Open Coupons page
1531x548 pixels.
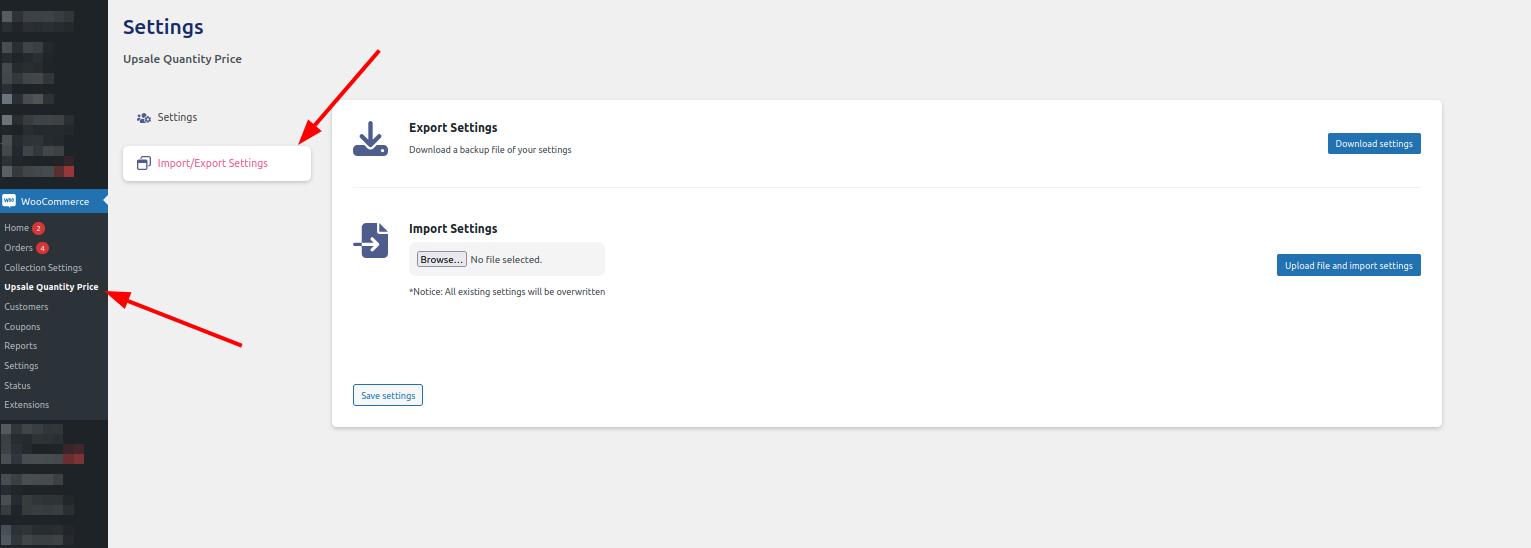[22, 327]
